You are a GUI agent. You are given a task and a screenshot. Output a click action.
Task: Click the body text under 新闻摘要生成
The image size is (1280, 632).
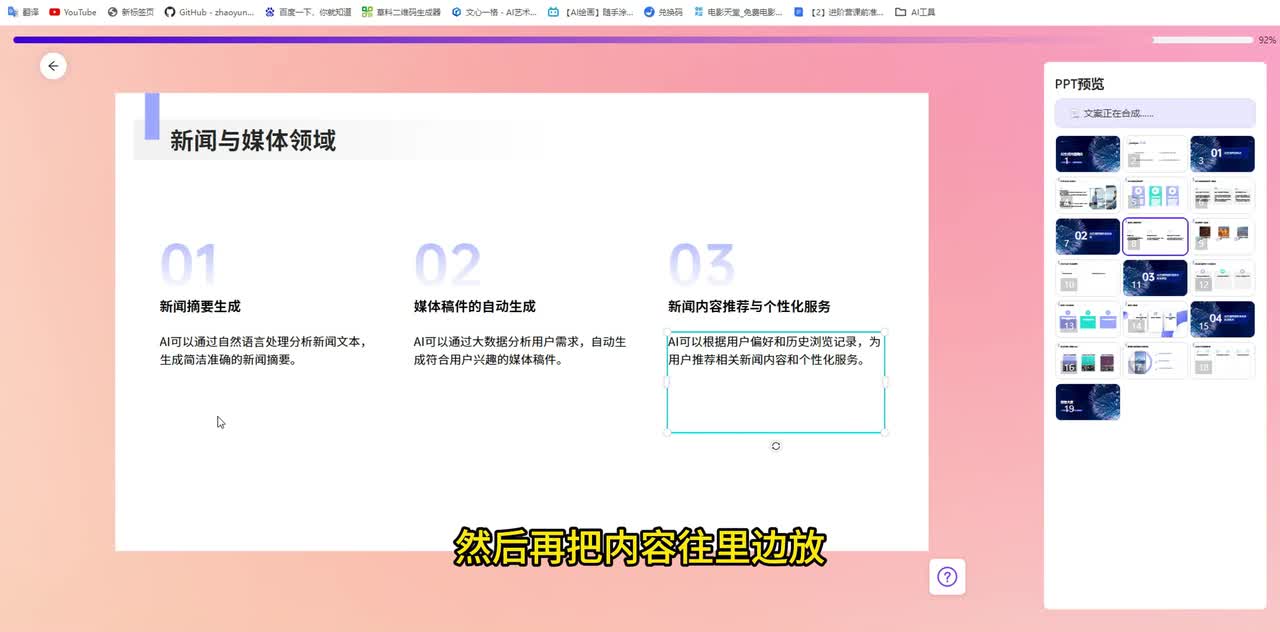coord(263,350)
